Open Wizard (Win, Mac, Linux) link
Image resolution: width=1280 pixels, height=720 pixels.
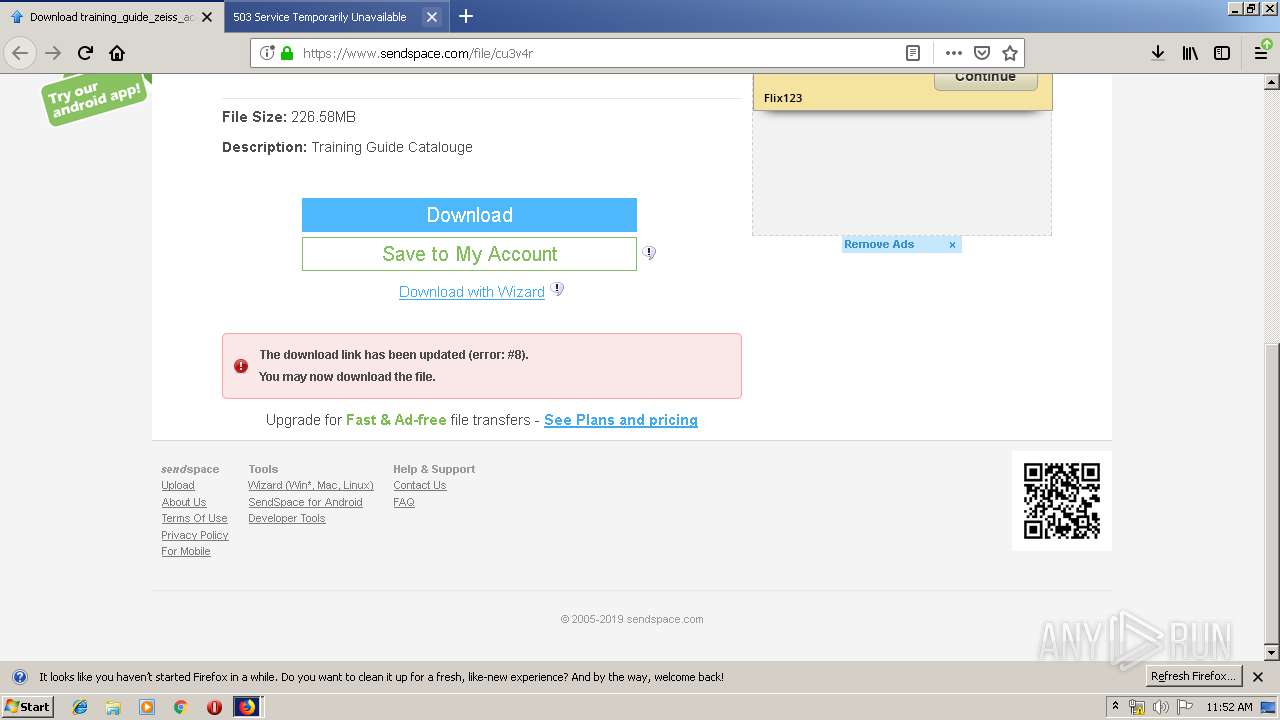[311, 486]
